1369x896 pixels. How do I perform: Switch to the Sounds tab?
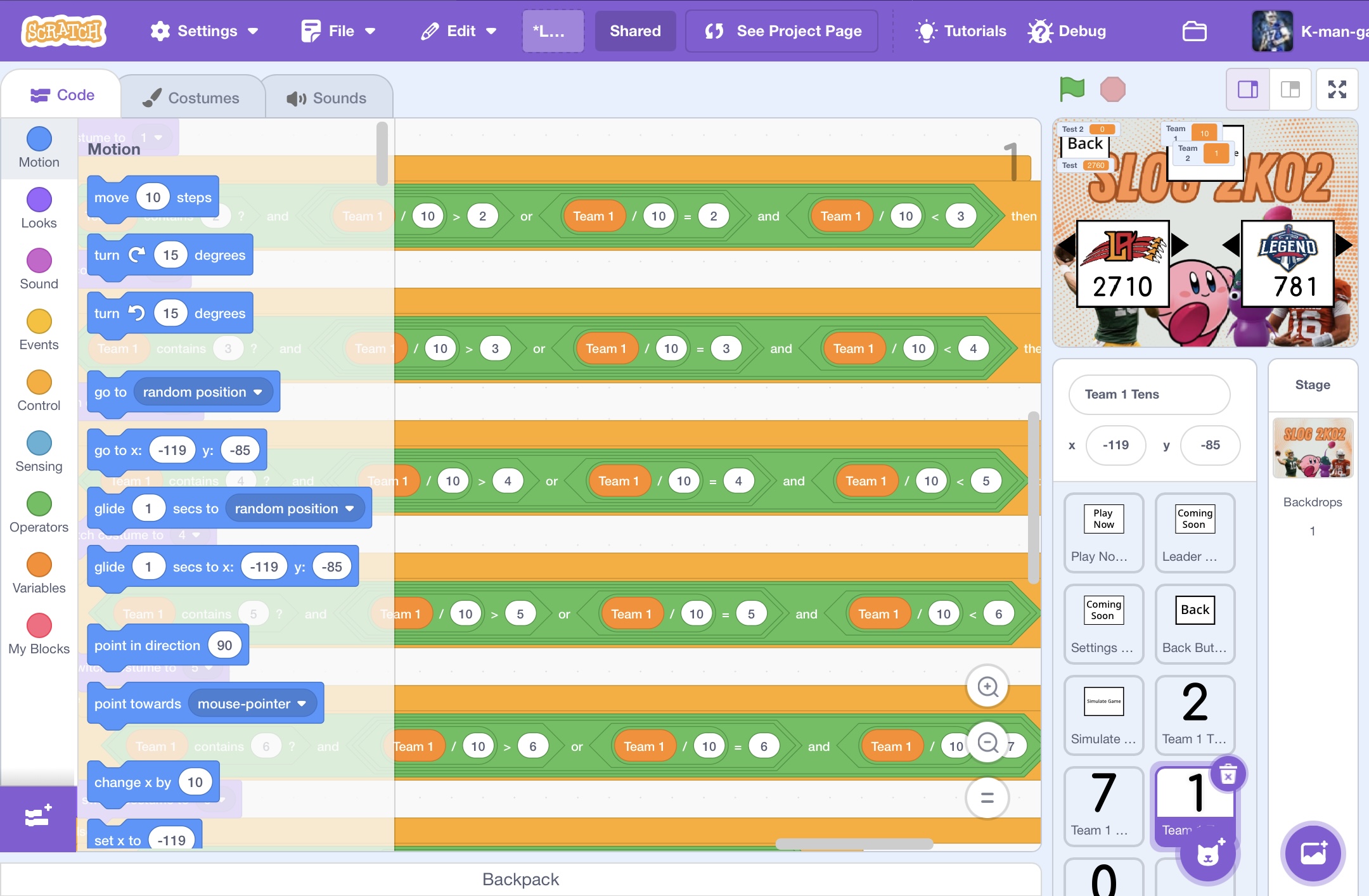click(x=326, y=98)
